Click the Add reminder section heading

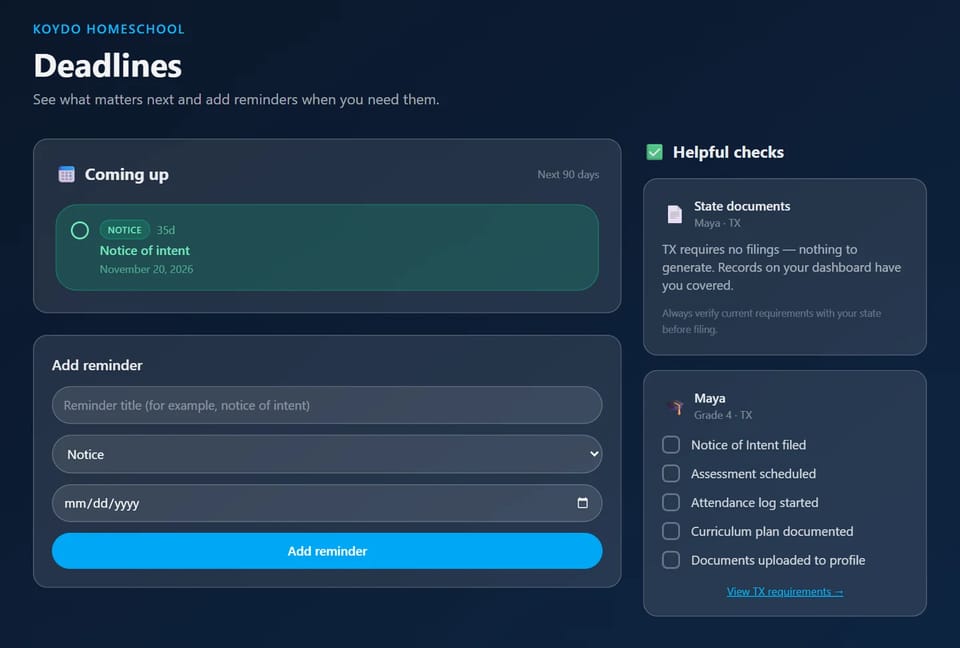coord(97,365)
